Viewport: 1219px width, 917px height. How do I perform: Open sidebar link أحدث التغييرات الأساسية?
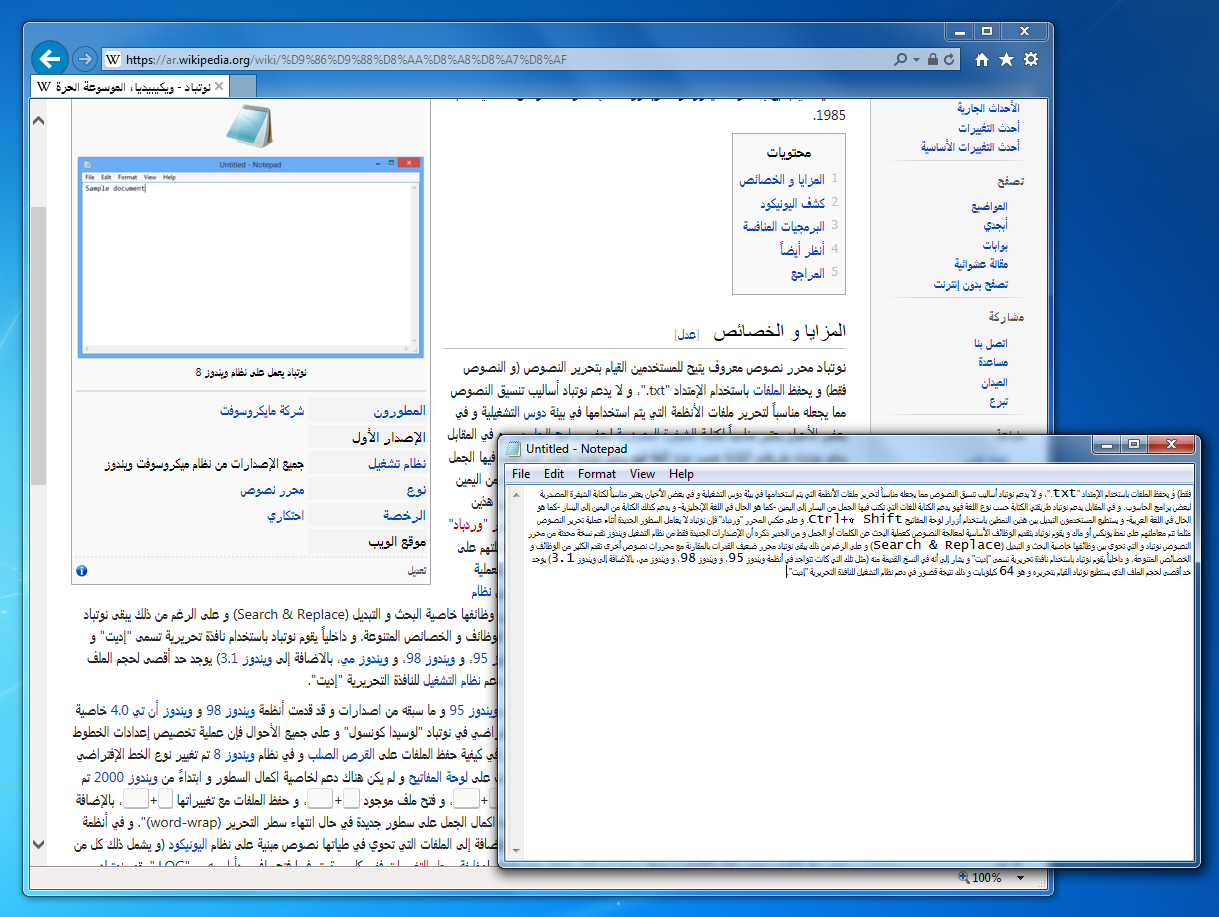point(970,147)
